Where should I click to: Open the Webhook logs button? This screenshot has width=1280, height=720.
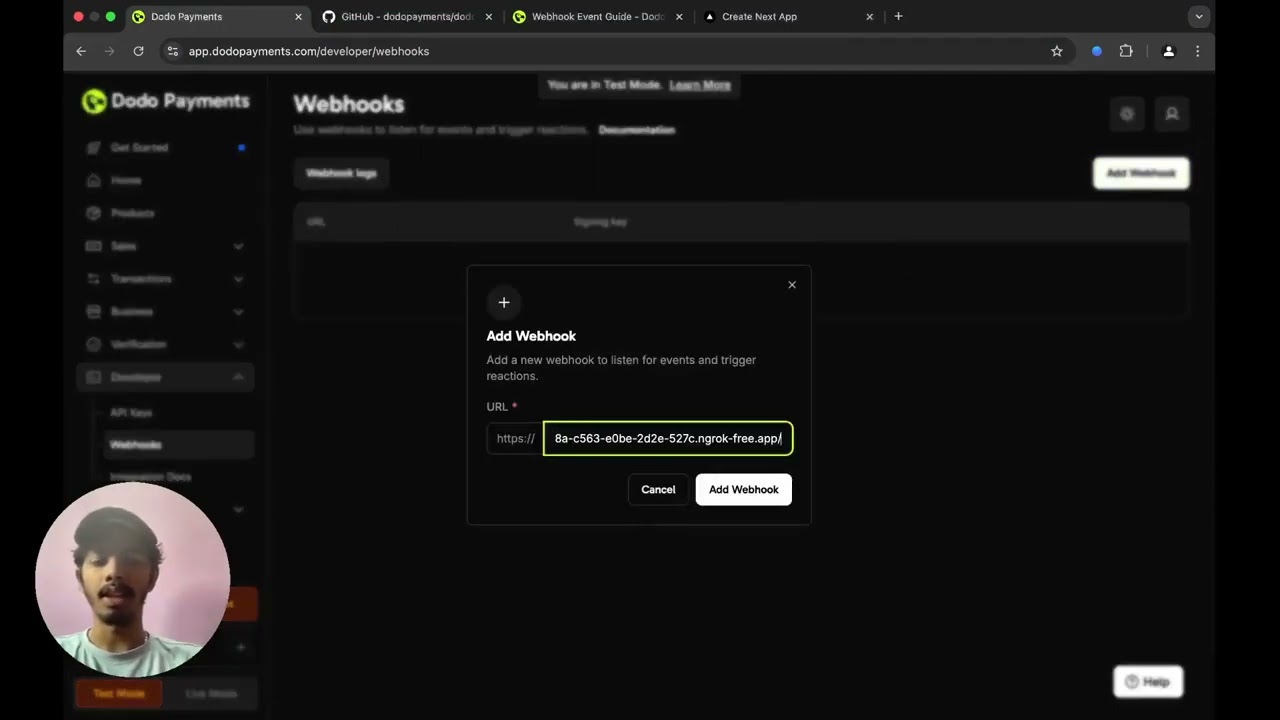341,173
